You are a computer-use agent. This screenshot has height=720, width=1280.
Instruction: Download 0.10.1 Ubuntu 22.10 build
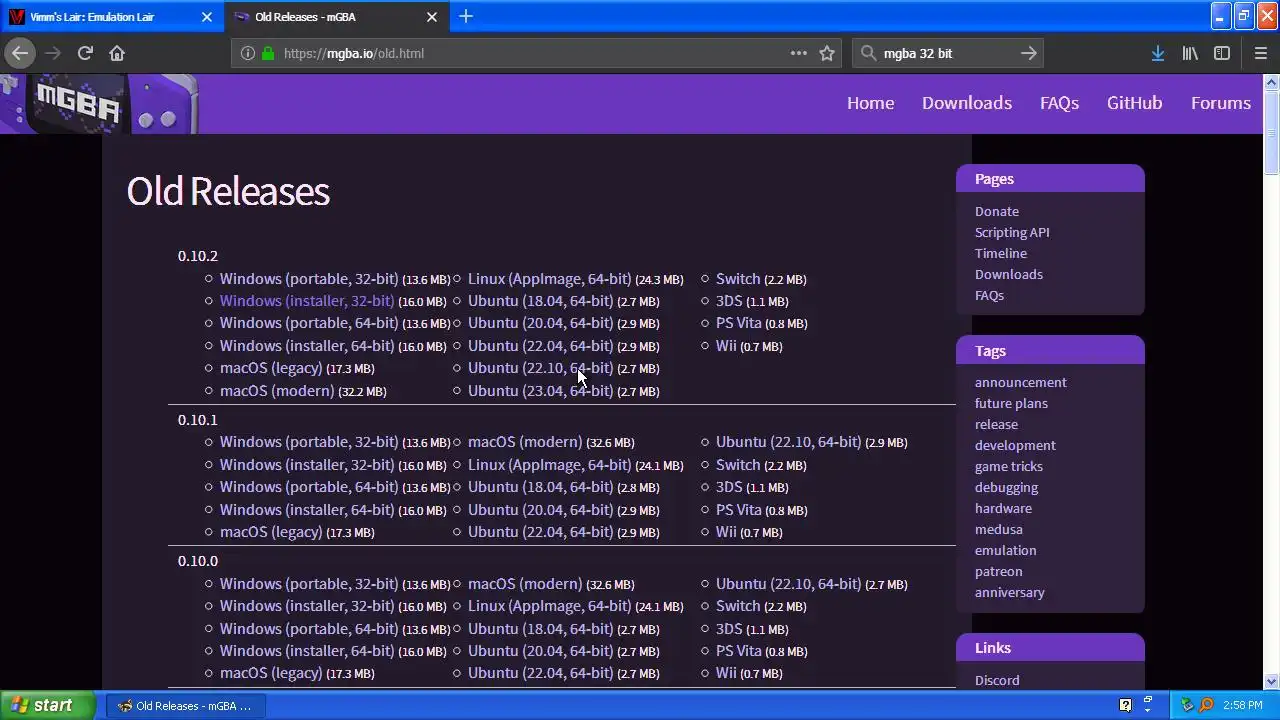tap(788, 442)
